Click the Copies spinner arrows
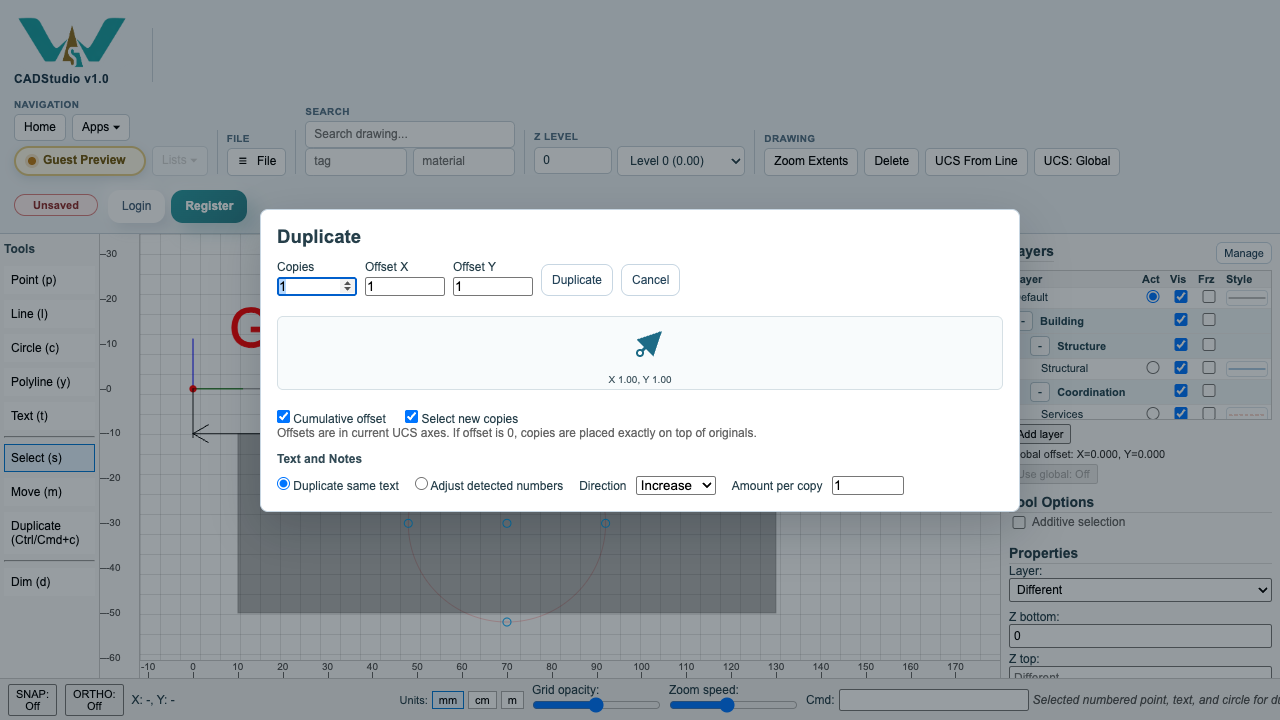Screen dimensions: 1280x720 (347, 286)
